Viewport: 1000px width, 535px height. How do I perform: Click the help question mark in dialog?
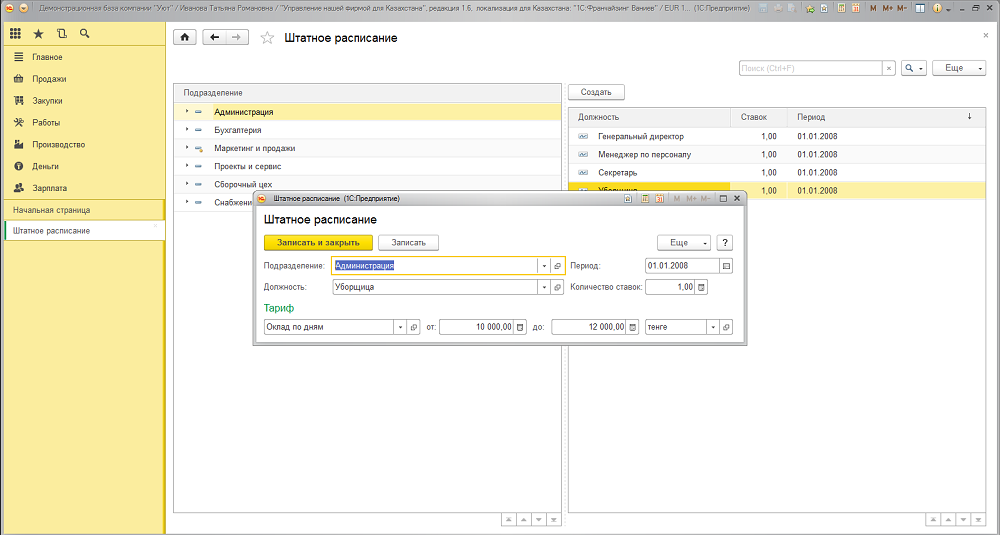click(x=726, y=242)
